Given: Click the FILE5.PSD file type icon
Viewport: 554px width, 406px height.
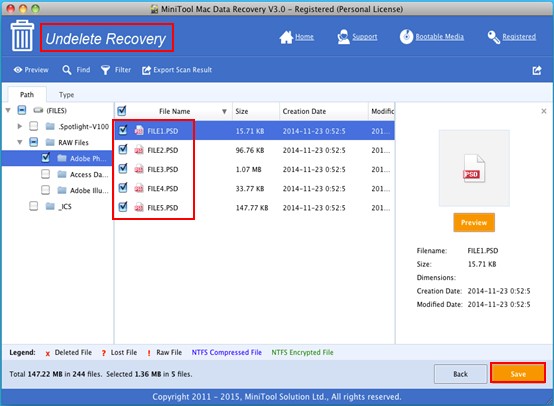Looking at the screenshot, I should [x=139, y=208].
